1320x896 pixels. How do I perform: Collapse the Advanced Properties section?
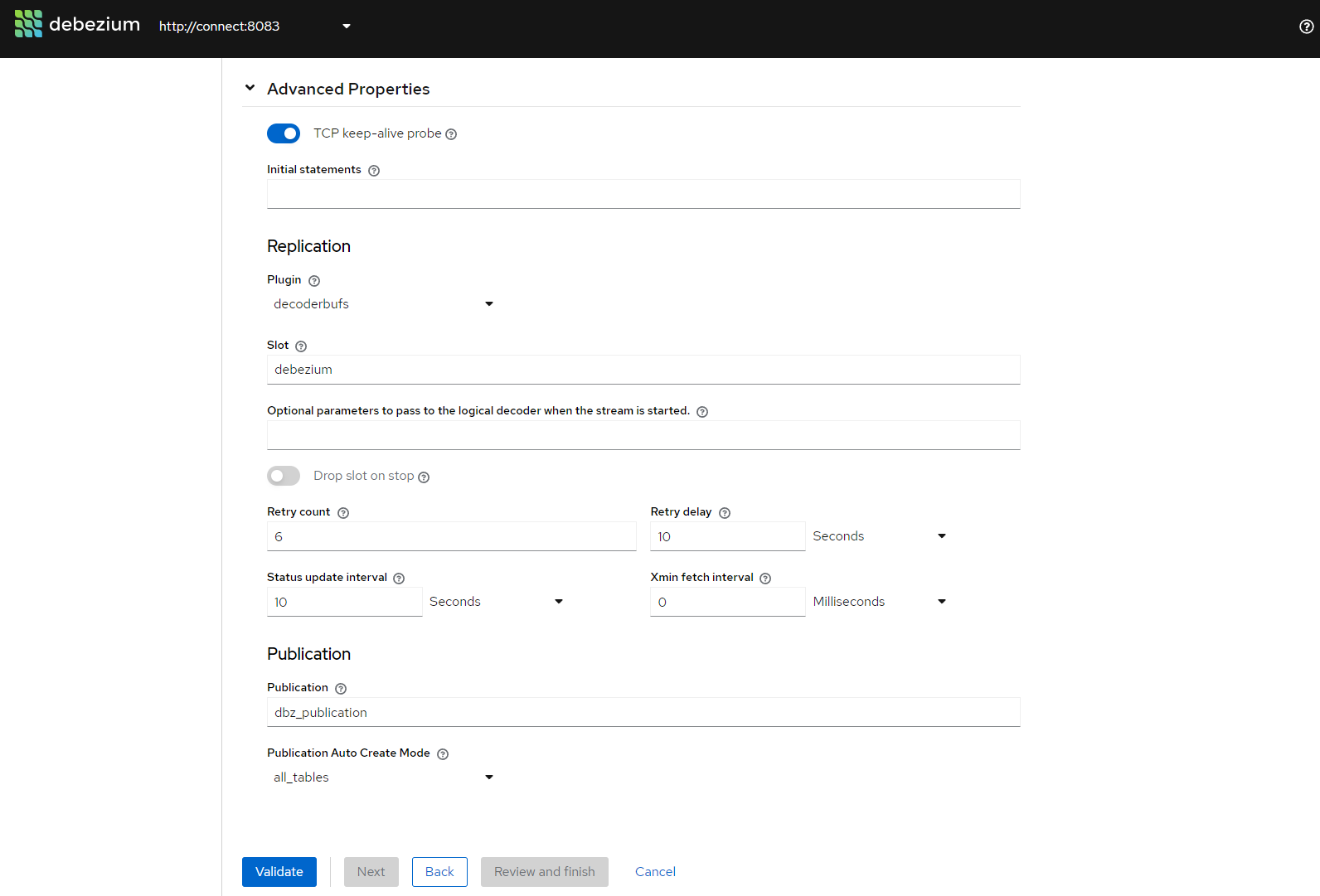250,88
